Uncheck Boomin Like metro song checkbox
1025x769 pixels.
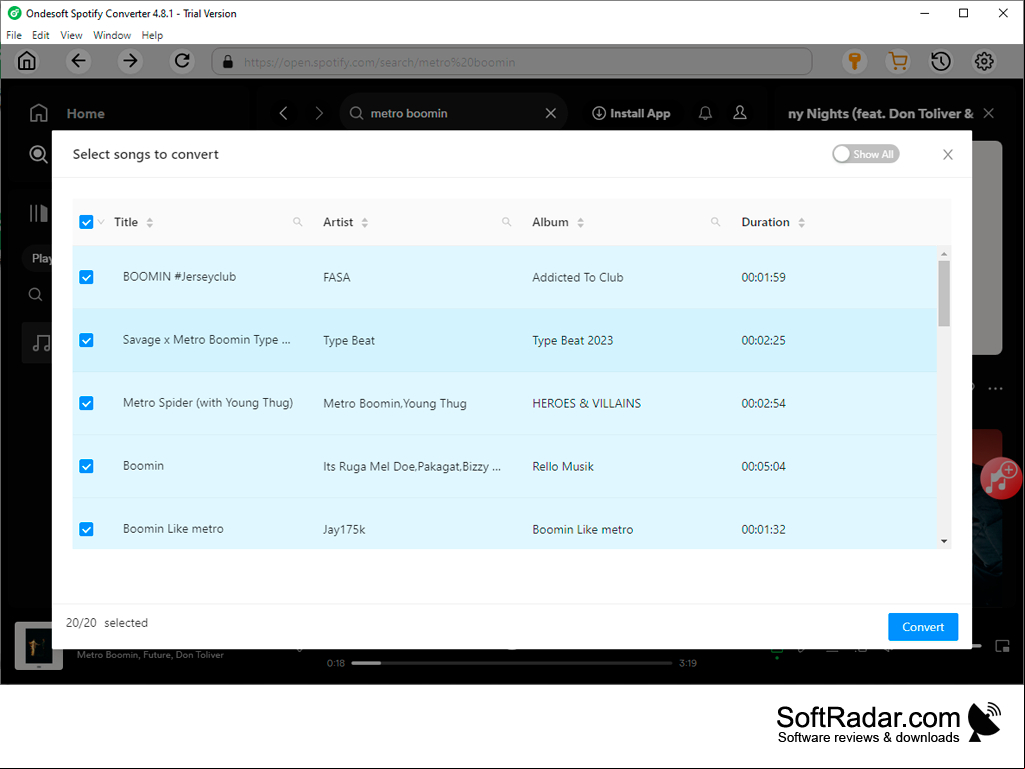coord(86,529)
